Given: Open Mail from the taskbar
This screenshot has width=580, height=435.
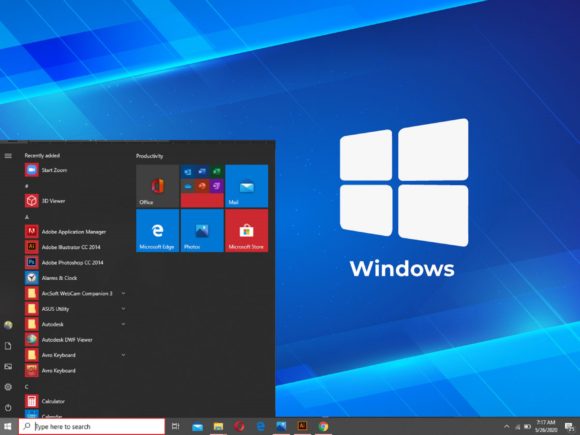Looking at the screenshot, I should pyautogui.click(x=198, y=426).
